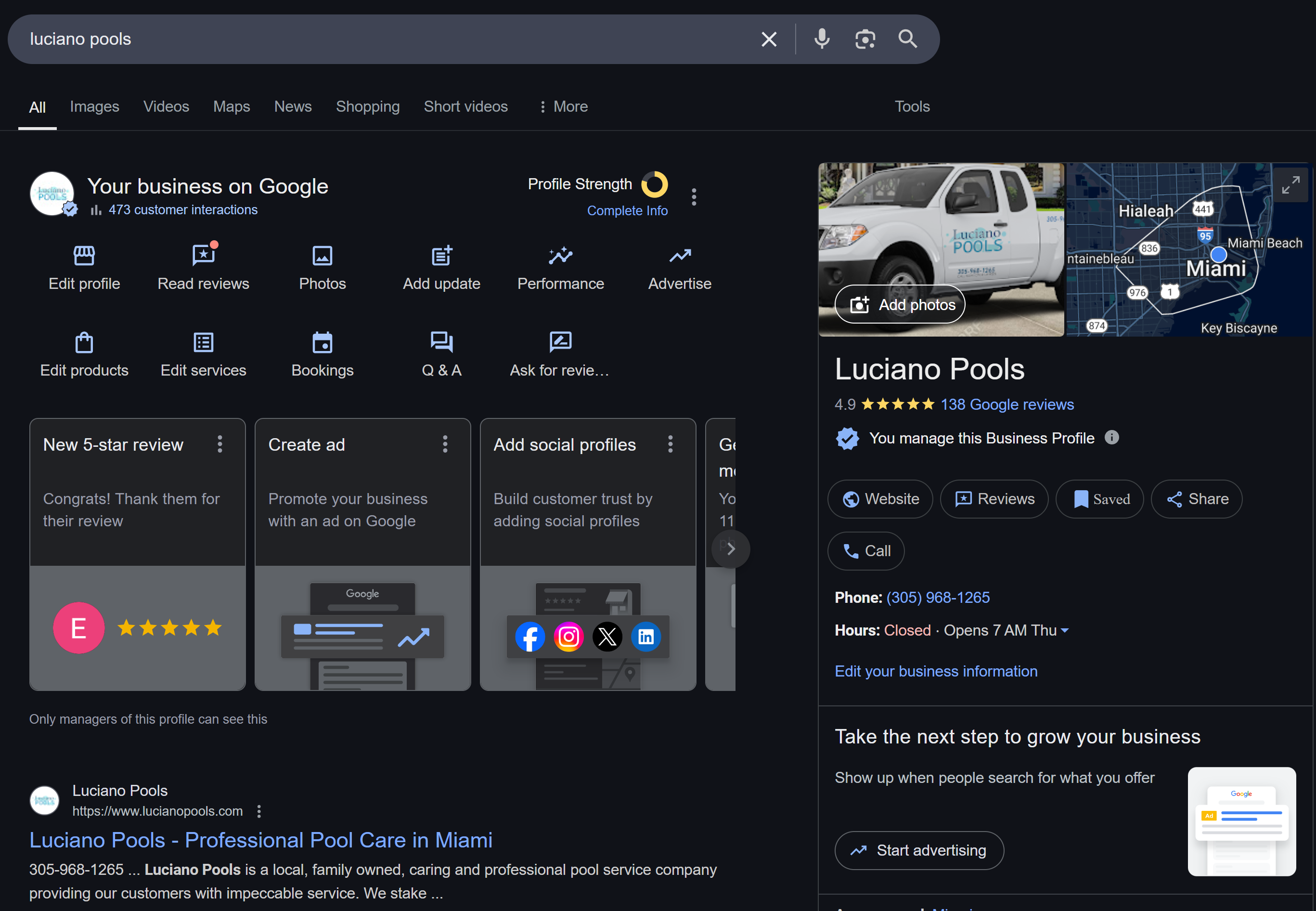1316x911 pixels.
Task: Open options for lucianopools.com search result
Action: click(259, 811)
